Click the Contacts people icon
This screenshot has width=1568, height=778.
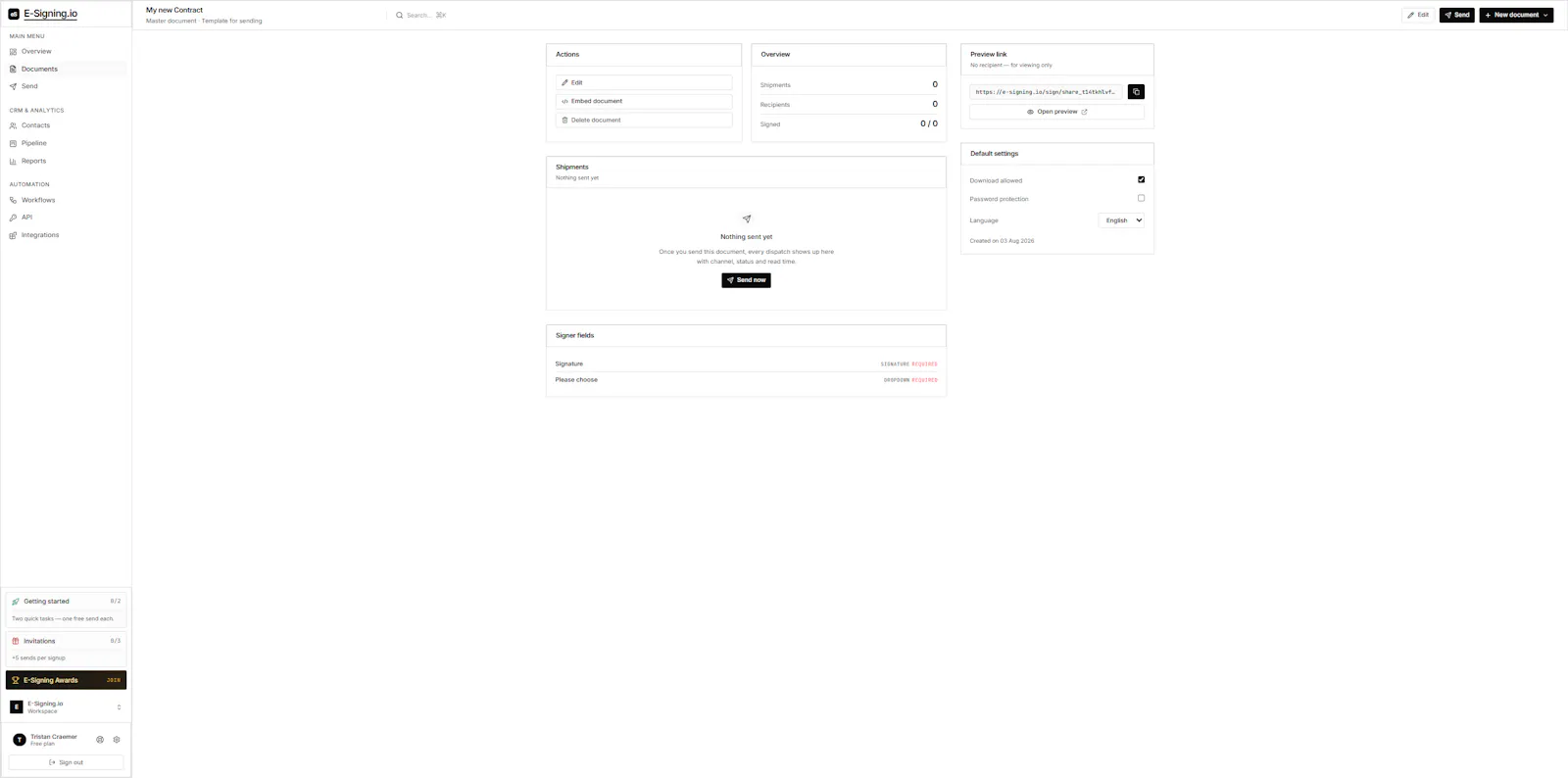point(13,125)
